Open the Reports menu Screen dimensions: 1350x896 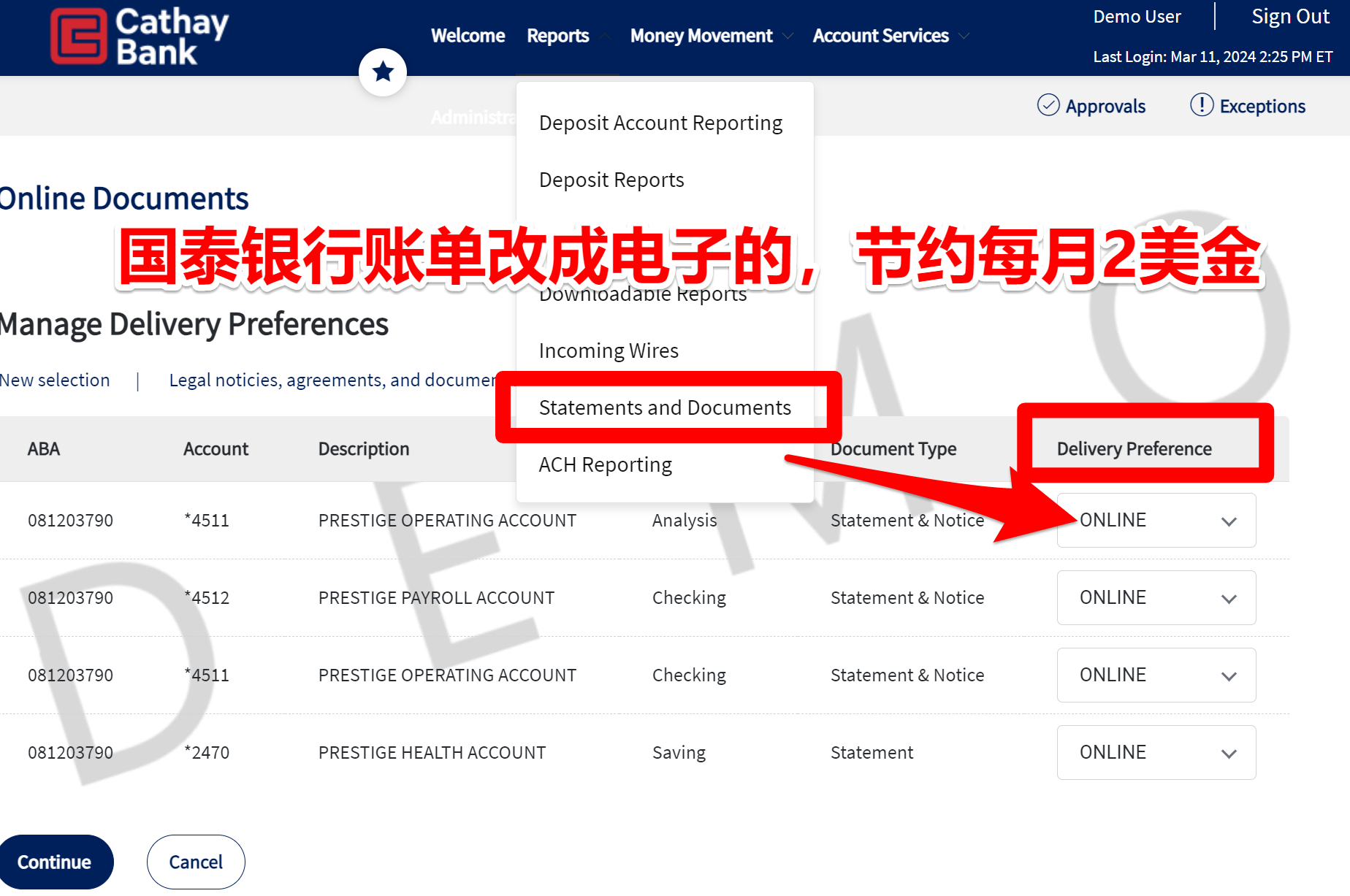point(558,35)
